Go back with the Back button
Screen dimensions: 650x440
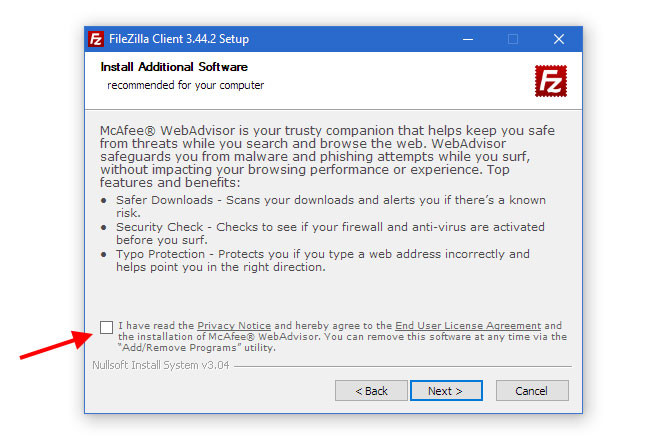(x=371, y=391)
